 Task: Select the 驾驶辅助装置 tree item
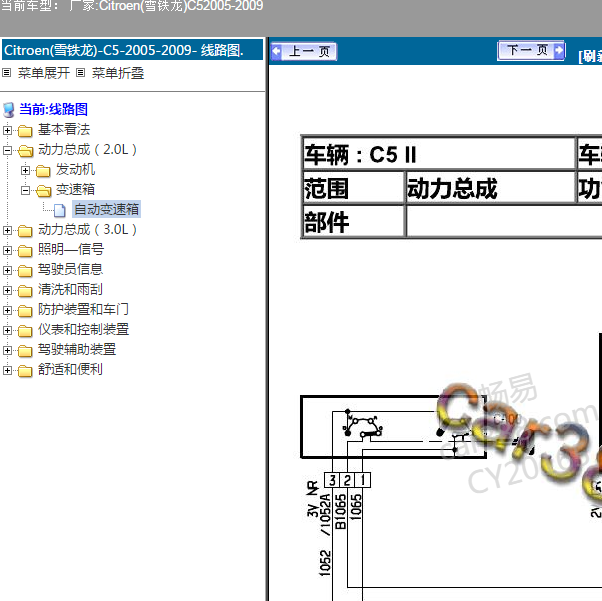click(x=77, y=349)
